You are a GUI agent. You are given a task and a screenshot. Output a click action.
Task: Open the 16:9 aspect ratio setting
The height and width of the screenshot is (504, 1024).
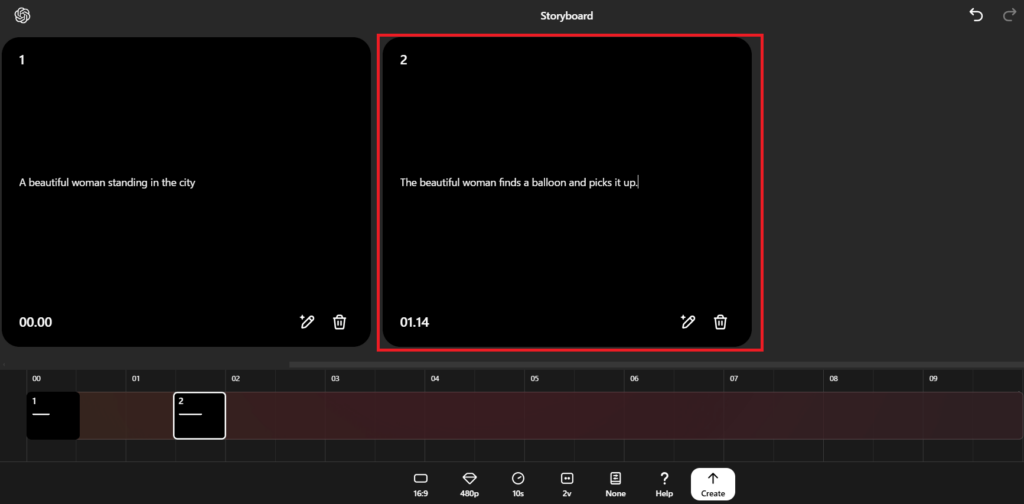421,484
